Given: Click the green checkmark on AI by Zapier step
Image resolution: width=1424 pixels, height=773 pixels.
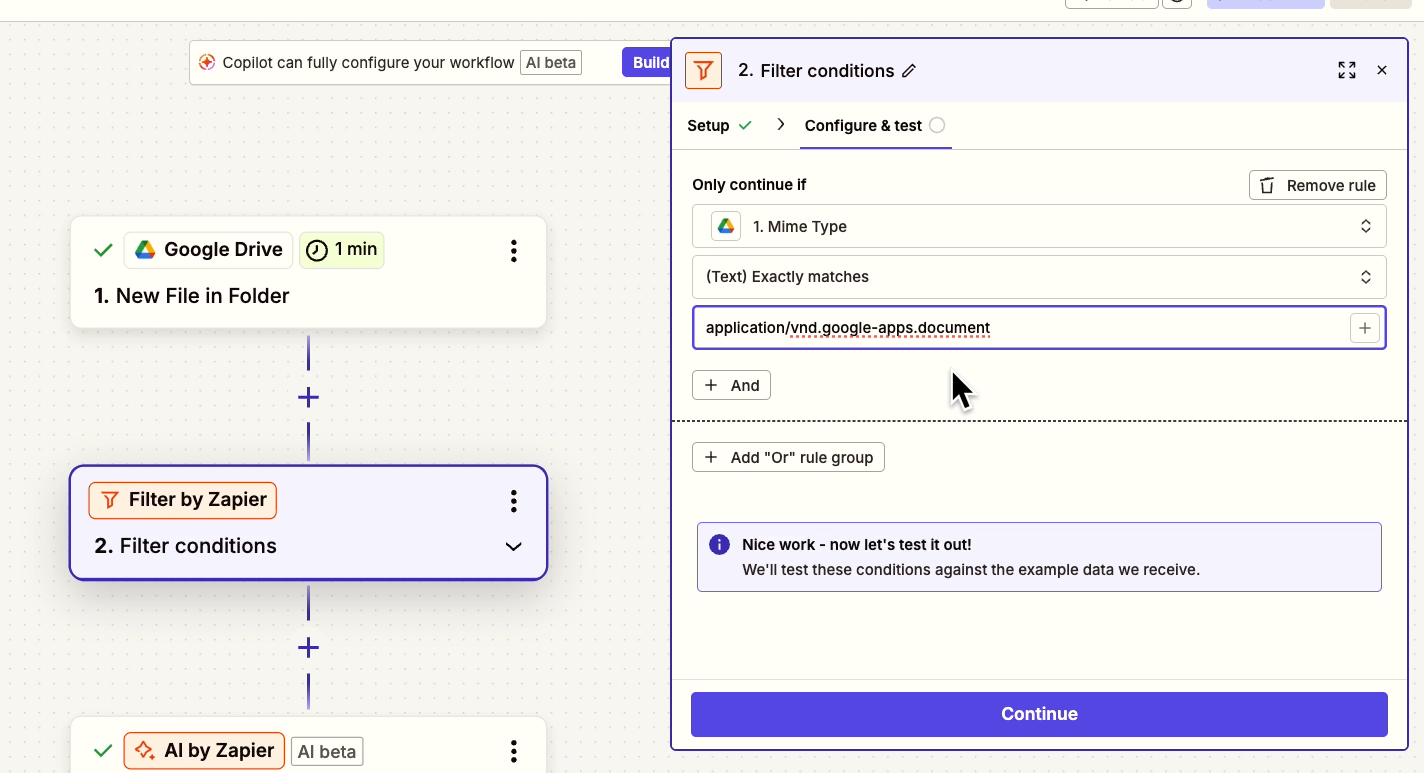Looking at the screenshot, I should point(102,751).
